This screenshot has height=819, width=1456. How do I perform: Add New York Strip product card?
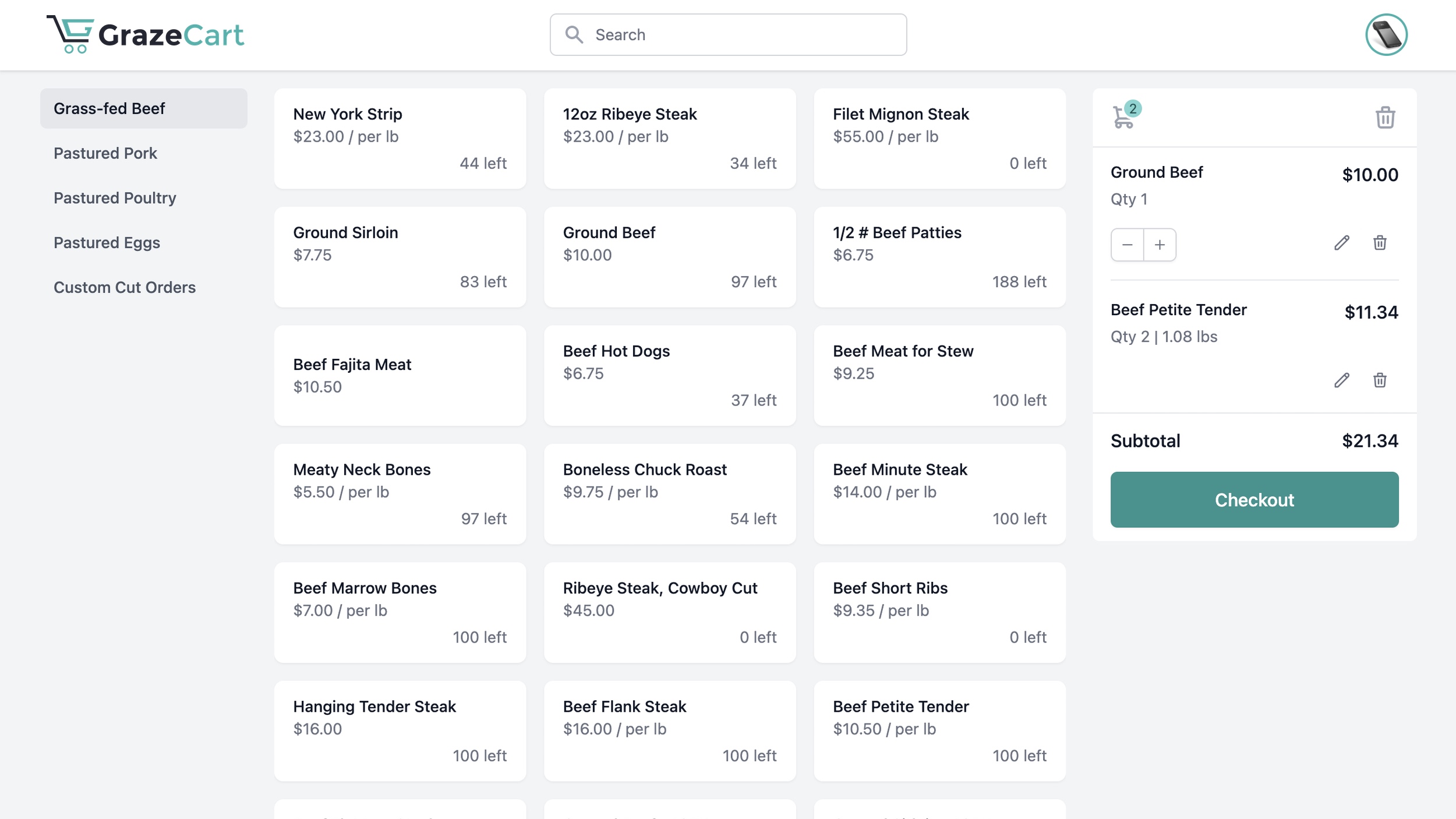click(x=400, y=139)
